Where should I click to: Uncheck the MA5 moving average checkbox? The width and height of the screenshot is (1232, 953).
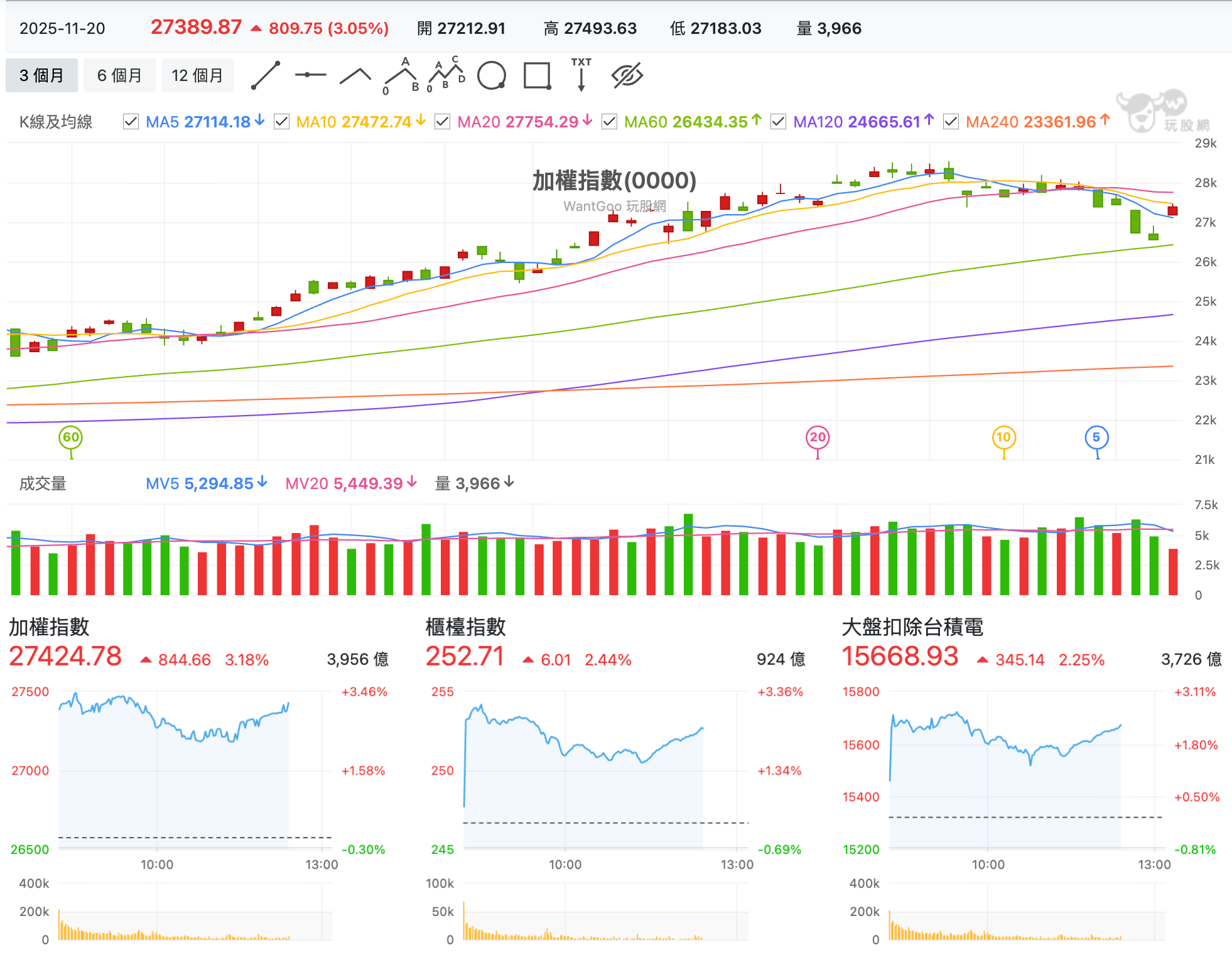coord(131,122)
